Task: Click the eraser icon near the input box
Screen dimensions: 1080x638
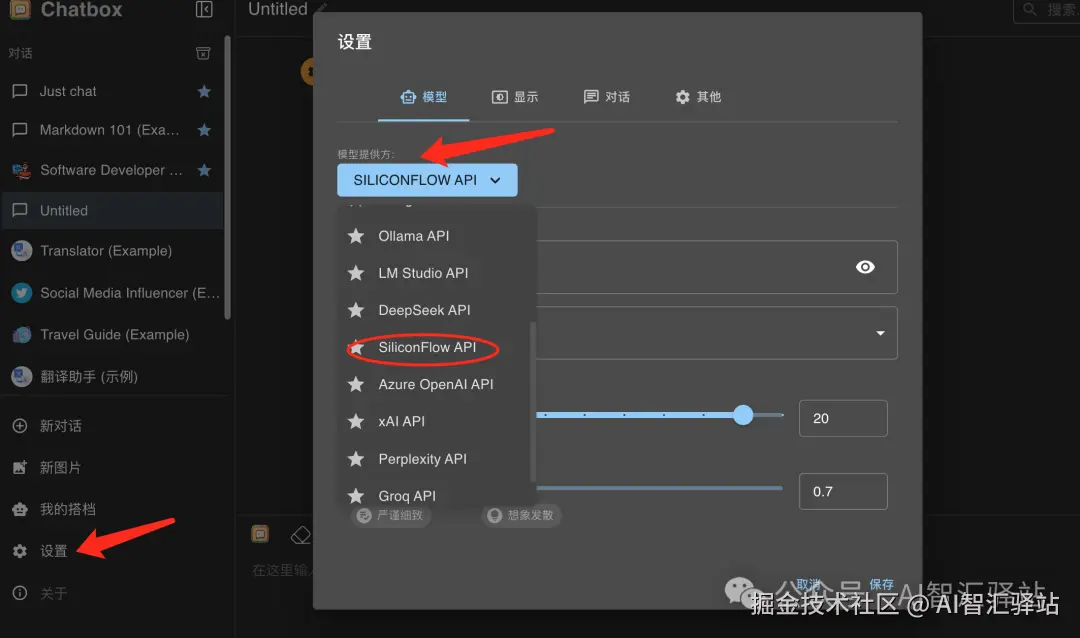Action: tap(301, 534)
